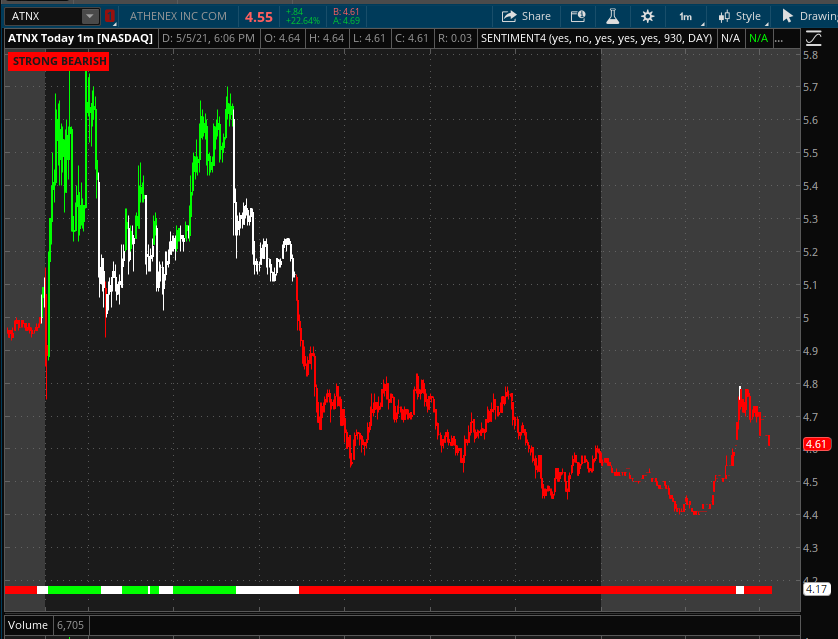Viewport: 838px width, 639px height.
Task: Click the +22.64% change value
Action: click(302, 21)
